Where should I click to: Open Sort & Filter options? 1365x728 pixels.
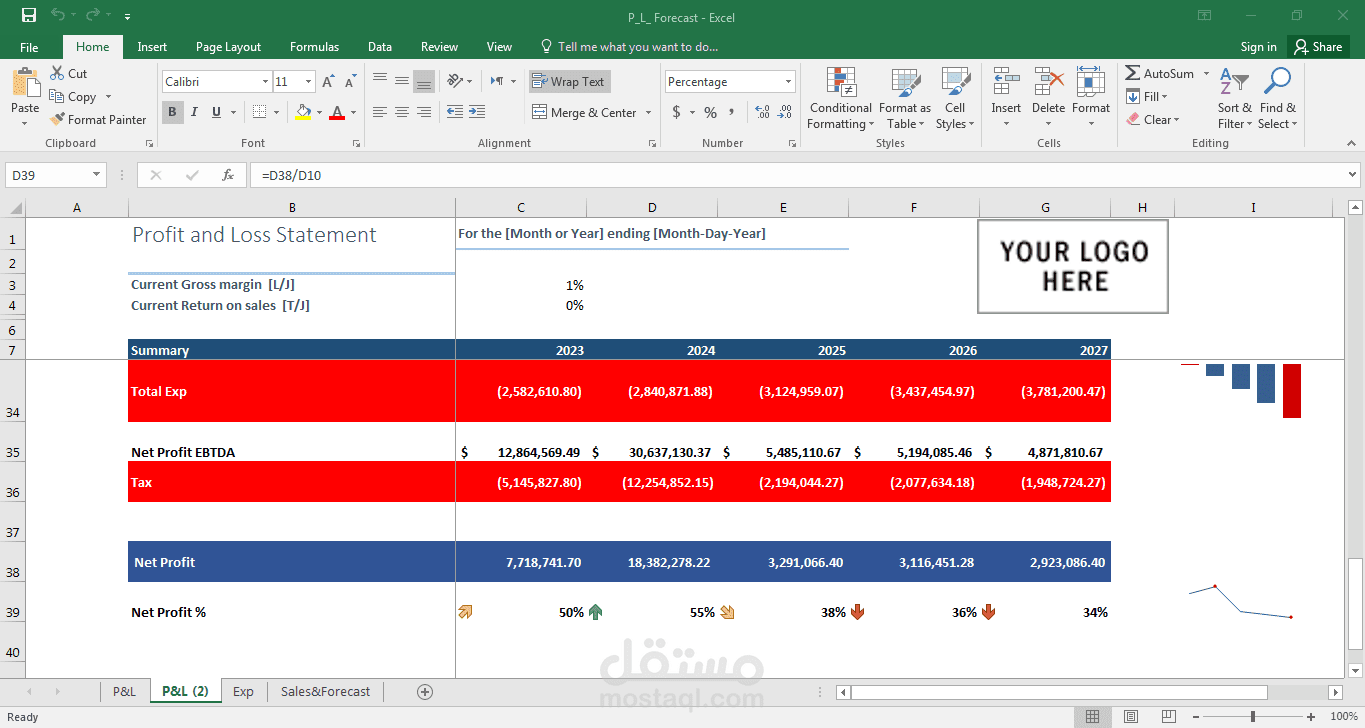(1234, 98)
